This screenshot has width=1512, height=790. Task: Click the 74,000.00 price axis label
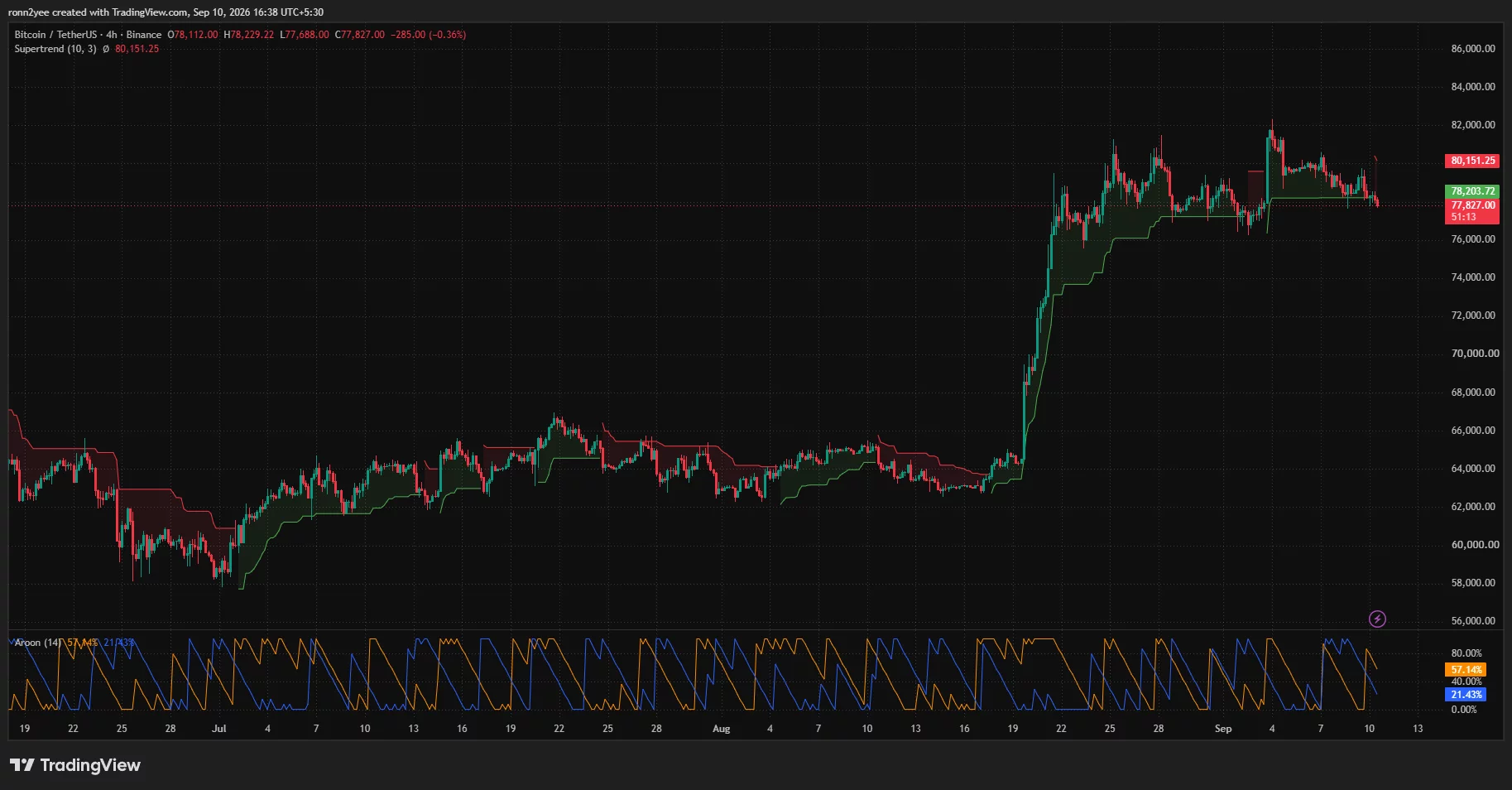click(1473, 277)
